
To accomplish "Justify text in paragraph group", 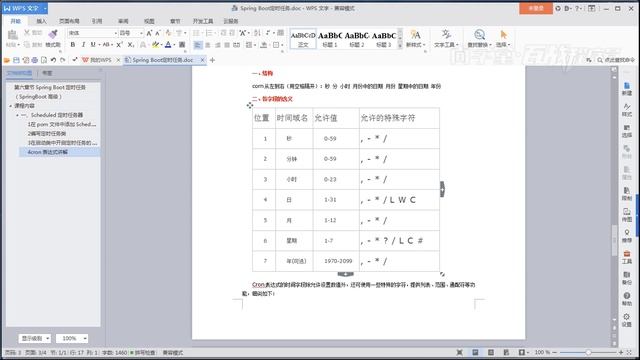I will 227,45.
